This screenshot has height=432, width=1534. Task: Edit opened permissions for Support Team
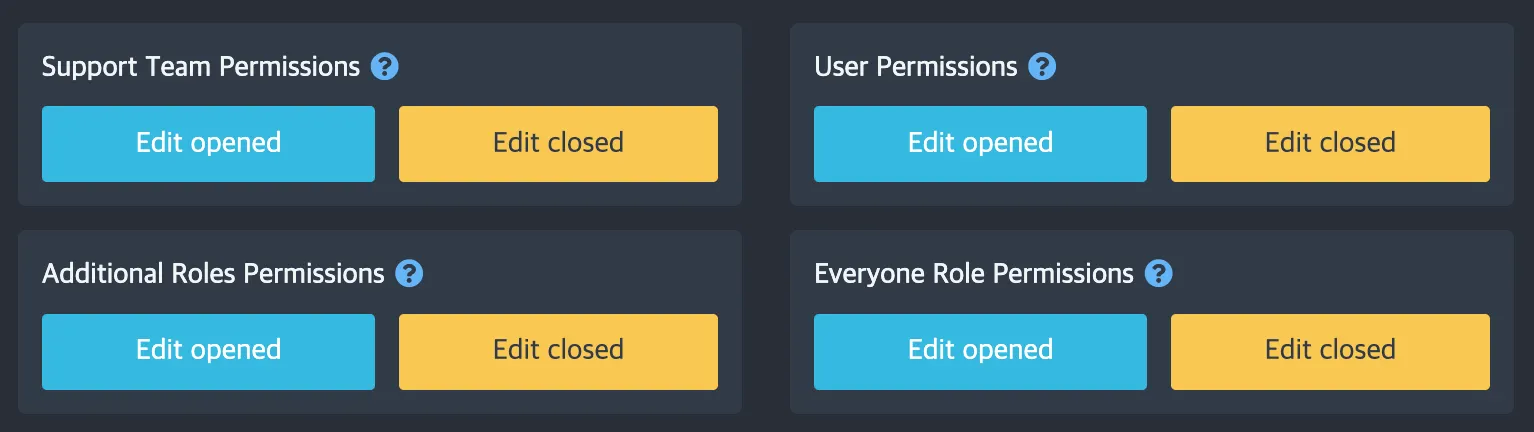click(208, 144)
